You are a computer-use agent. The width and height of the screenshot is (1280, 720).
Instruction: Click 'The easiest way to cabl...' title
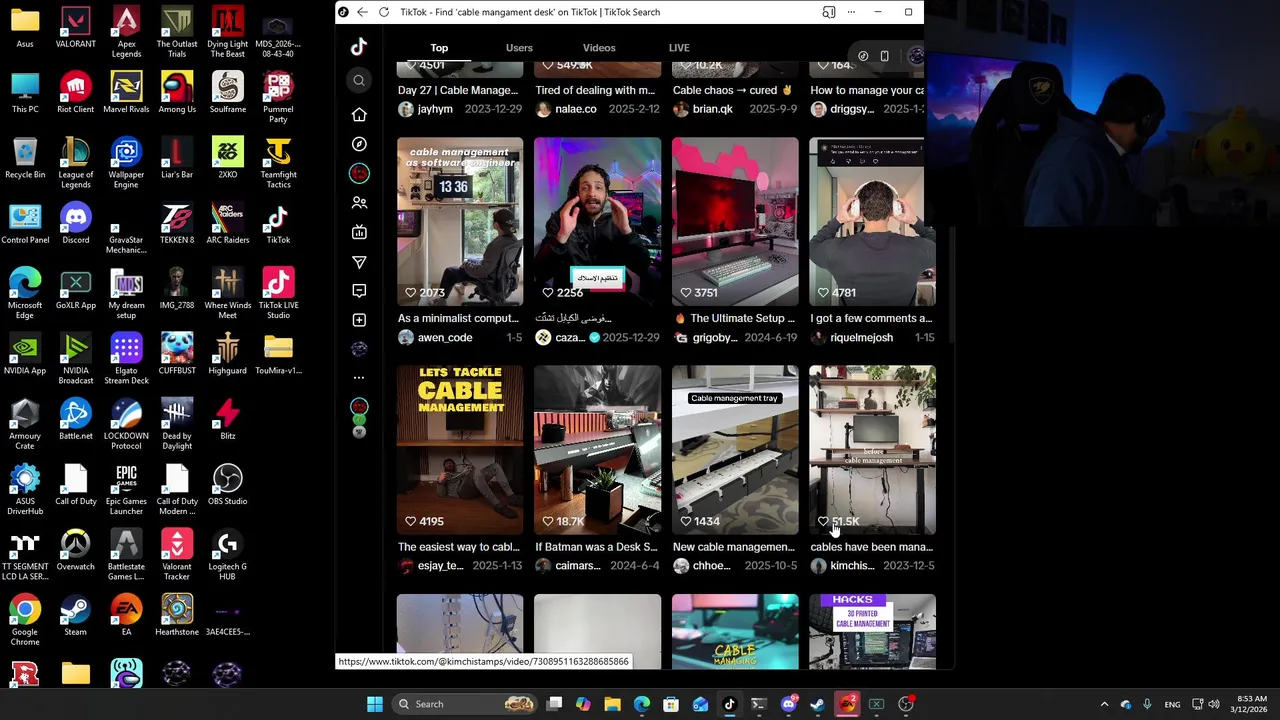[458, 547]
